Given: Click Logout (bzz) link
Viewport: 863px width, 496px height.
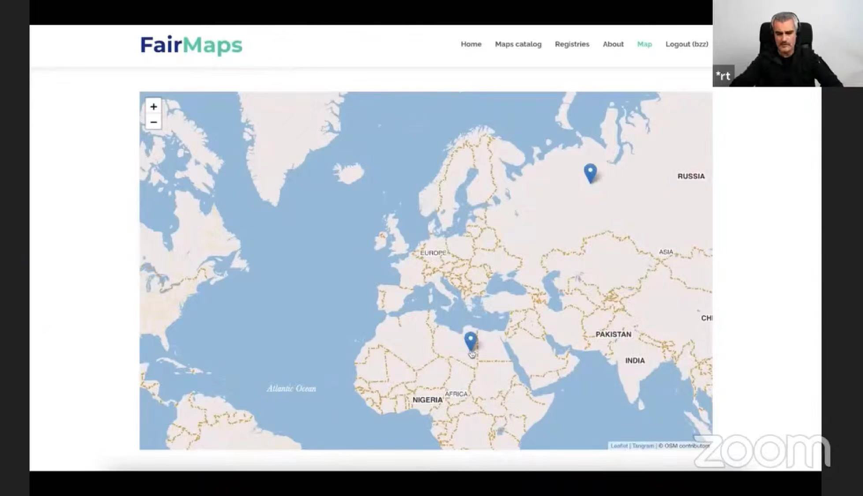Looking at the screenshot, I should [x=687, y=44].
